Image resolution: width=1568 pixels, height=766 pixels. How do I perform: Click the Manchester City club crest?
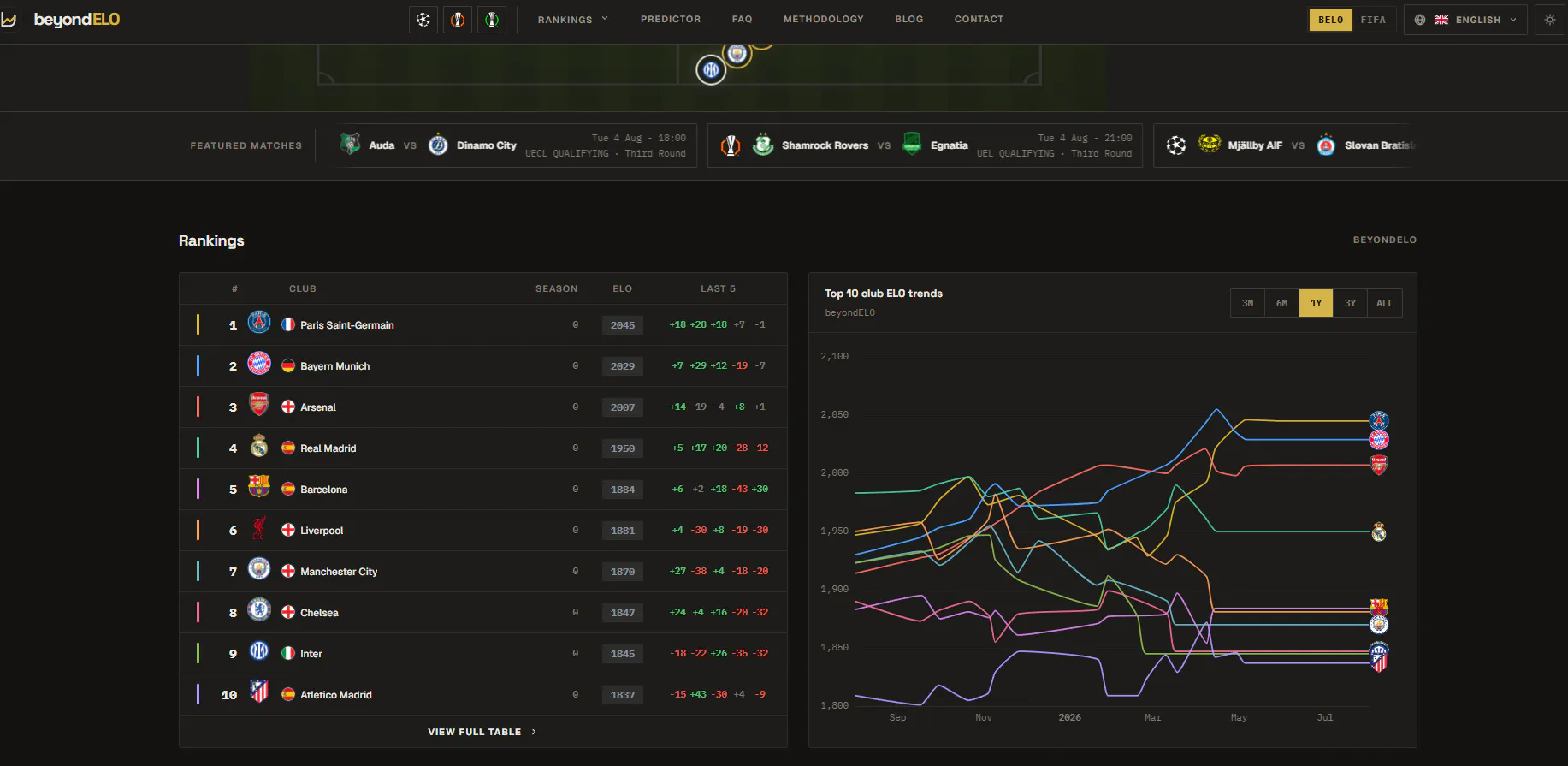click(x=259, y=568)
